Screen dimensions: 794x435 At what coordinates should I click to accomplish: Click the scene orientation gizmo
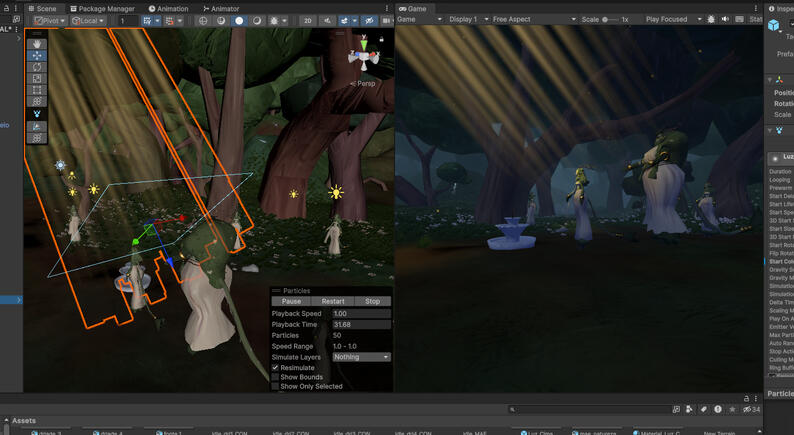[x=364, y=55]
